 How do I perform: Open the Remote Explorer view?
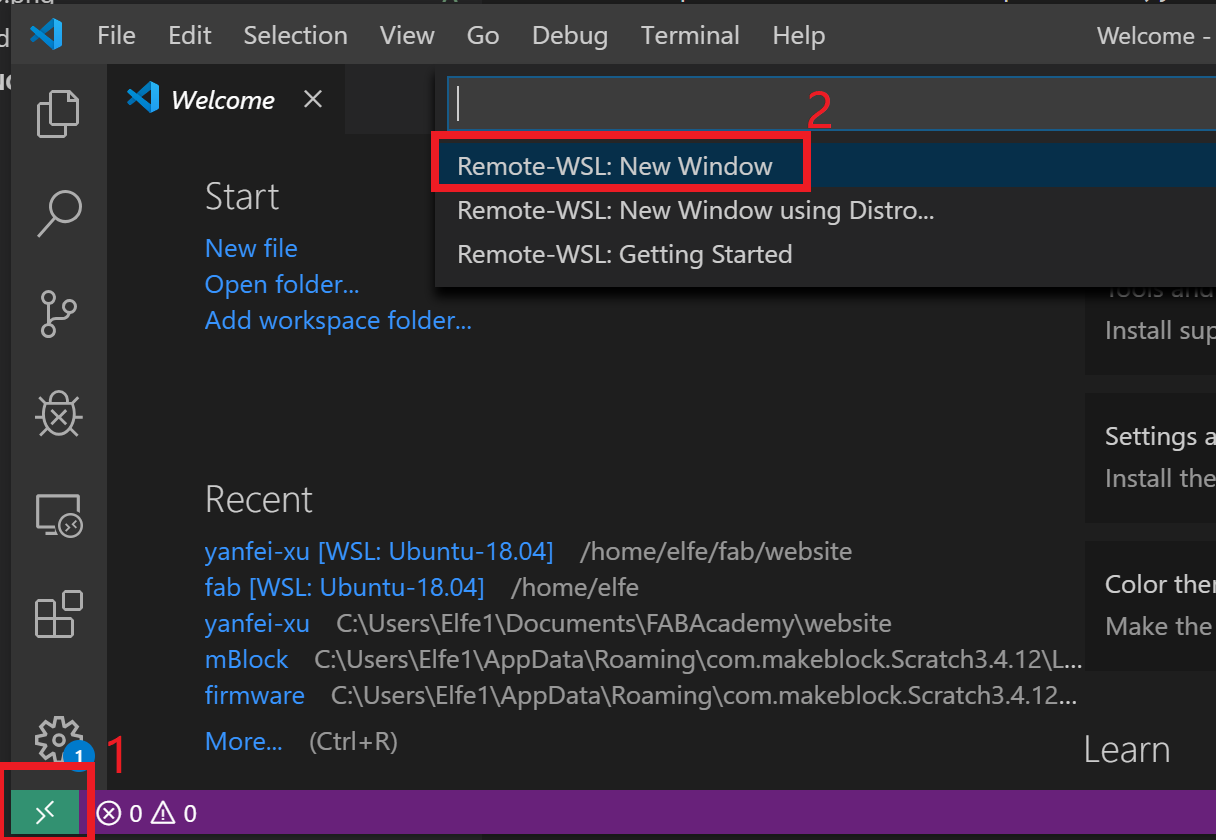pyautogui.click(x=58, y=515)
